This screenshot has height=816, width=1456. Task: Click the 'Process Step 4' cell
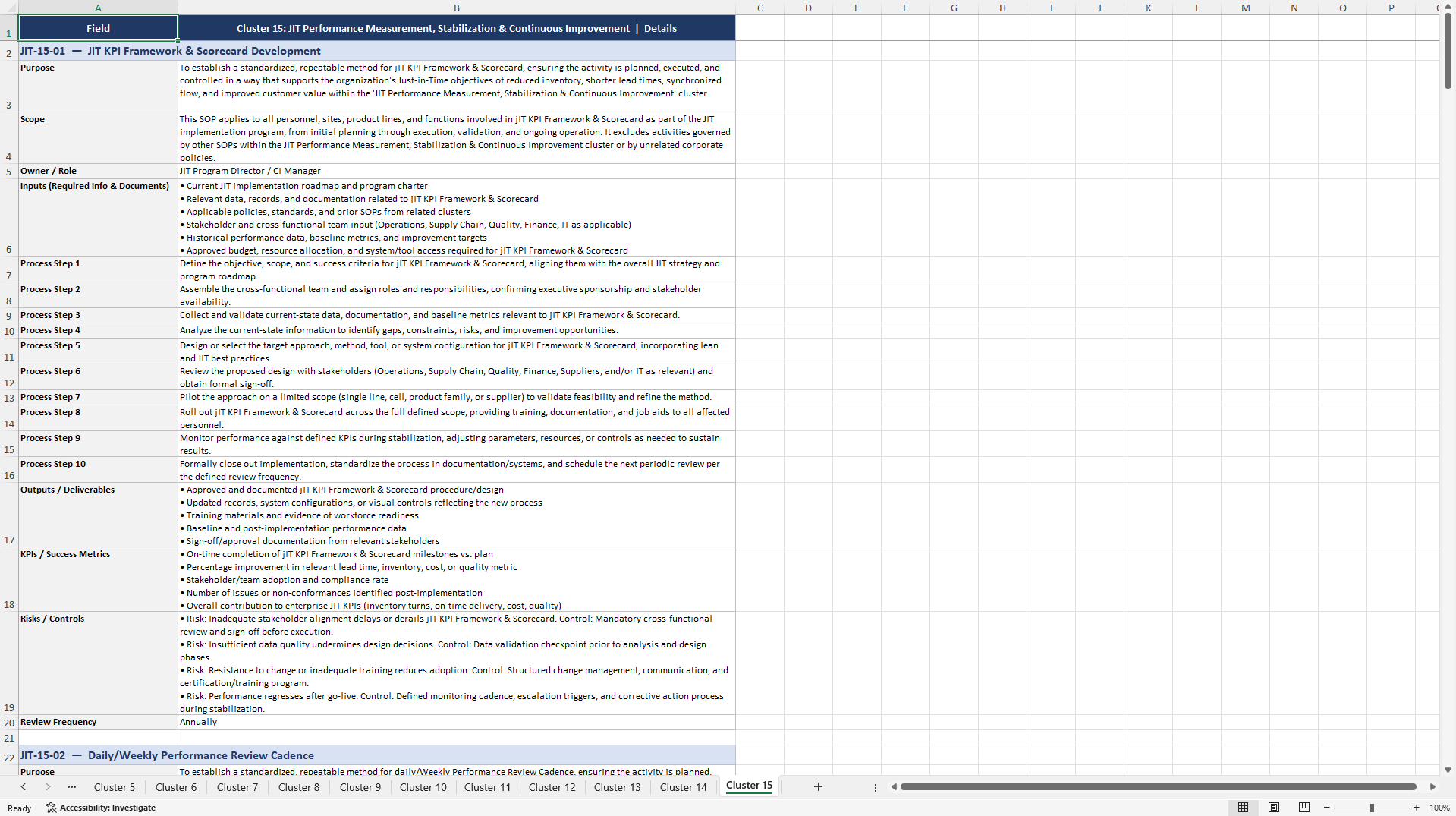(x=98, y=331)
